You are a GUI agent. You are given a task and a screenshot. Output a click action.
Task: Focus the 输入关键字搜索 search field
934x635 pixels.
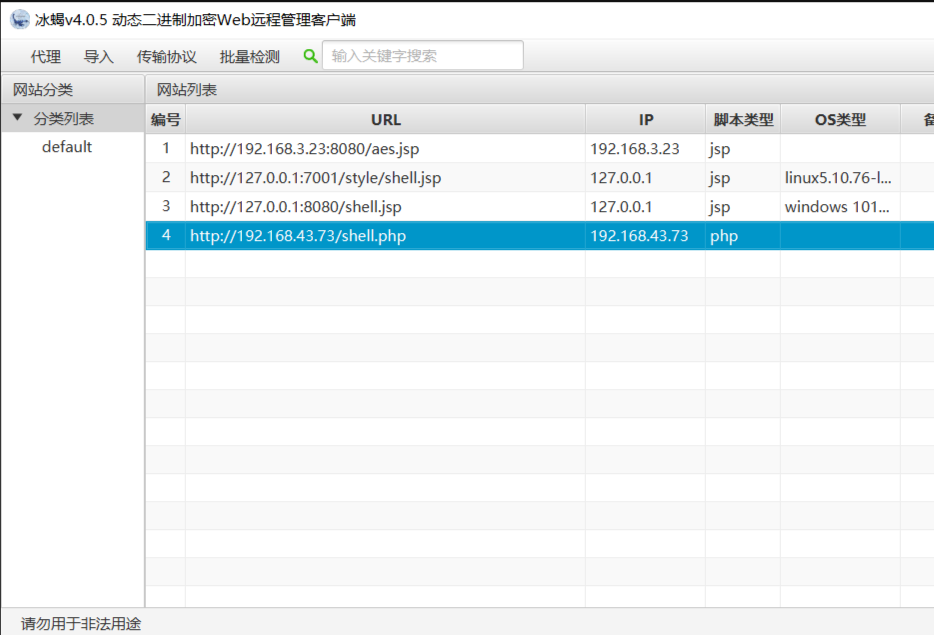tap(422, 55)
